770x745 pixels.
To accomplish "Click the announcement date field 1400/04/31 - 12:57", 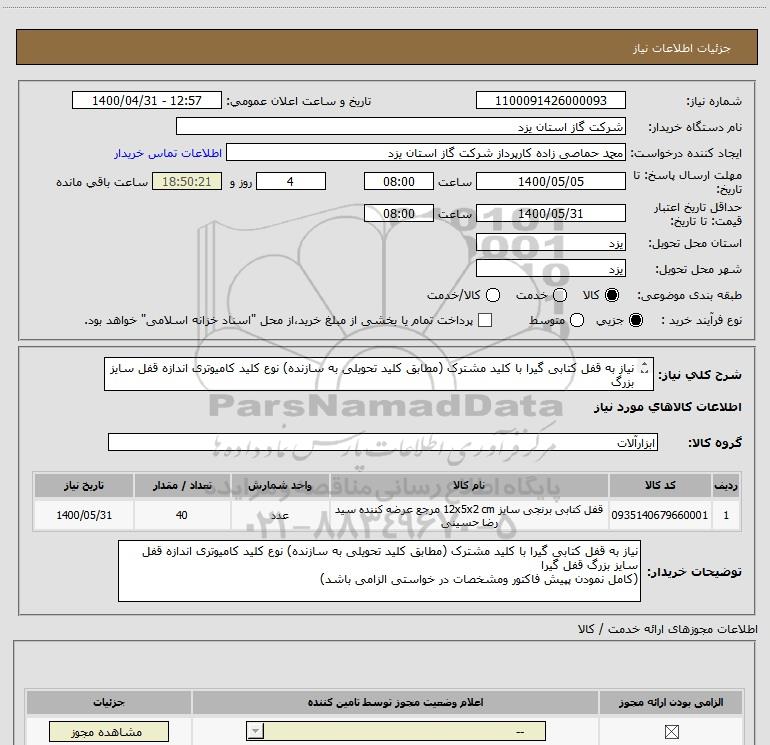I will point(147,100).
